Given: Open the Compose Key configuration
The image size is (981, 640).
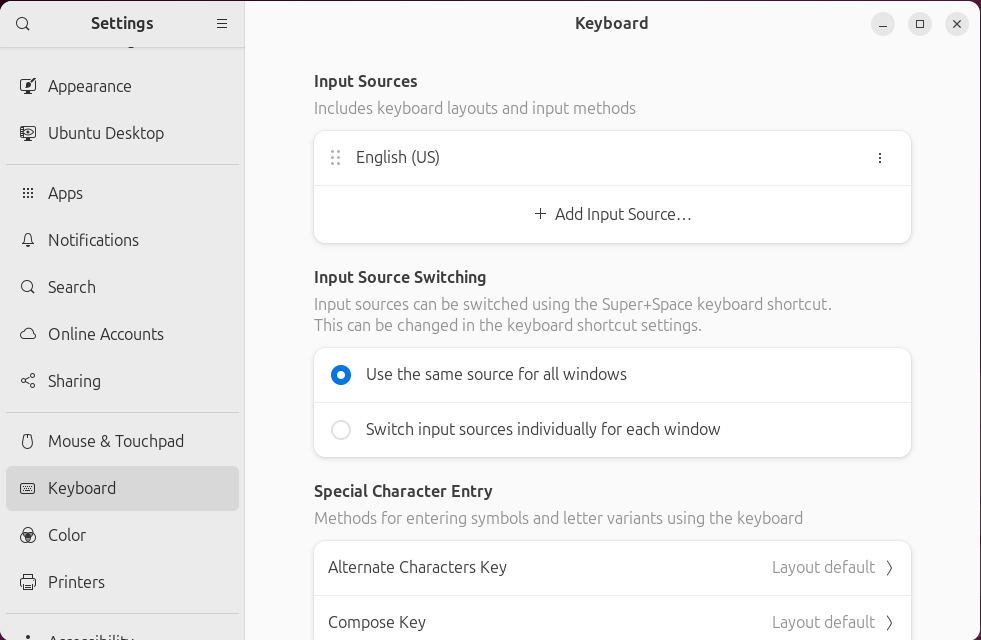Looking at the screenshot, I should coord(611,621).
